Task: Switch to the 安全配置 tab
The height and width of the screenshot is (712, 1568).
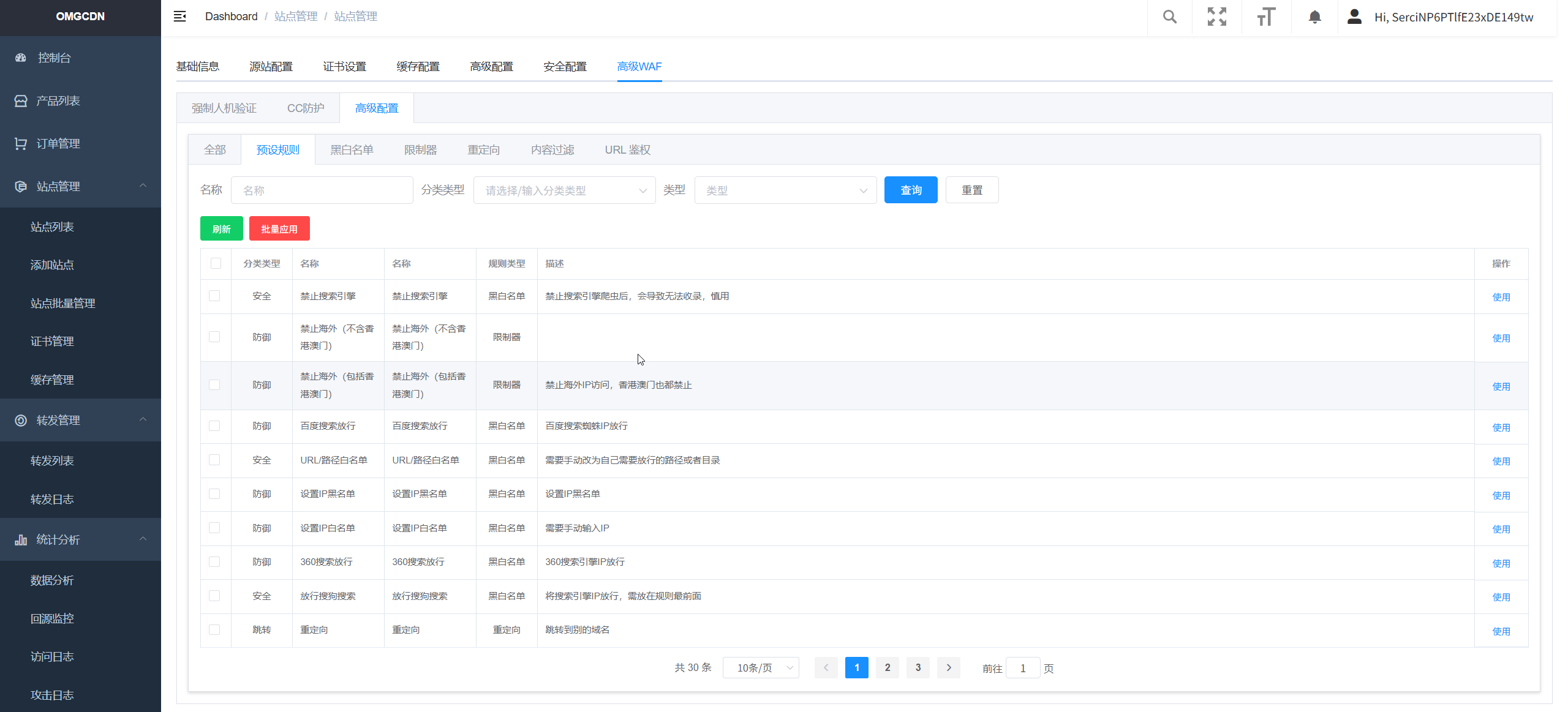Action: (565, 66)
